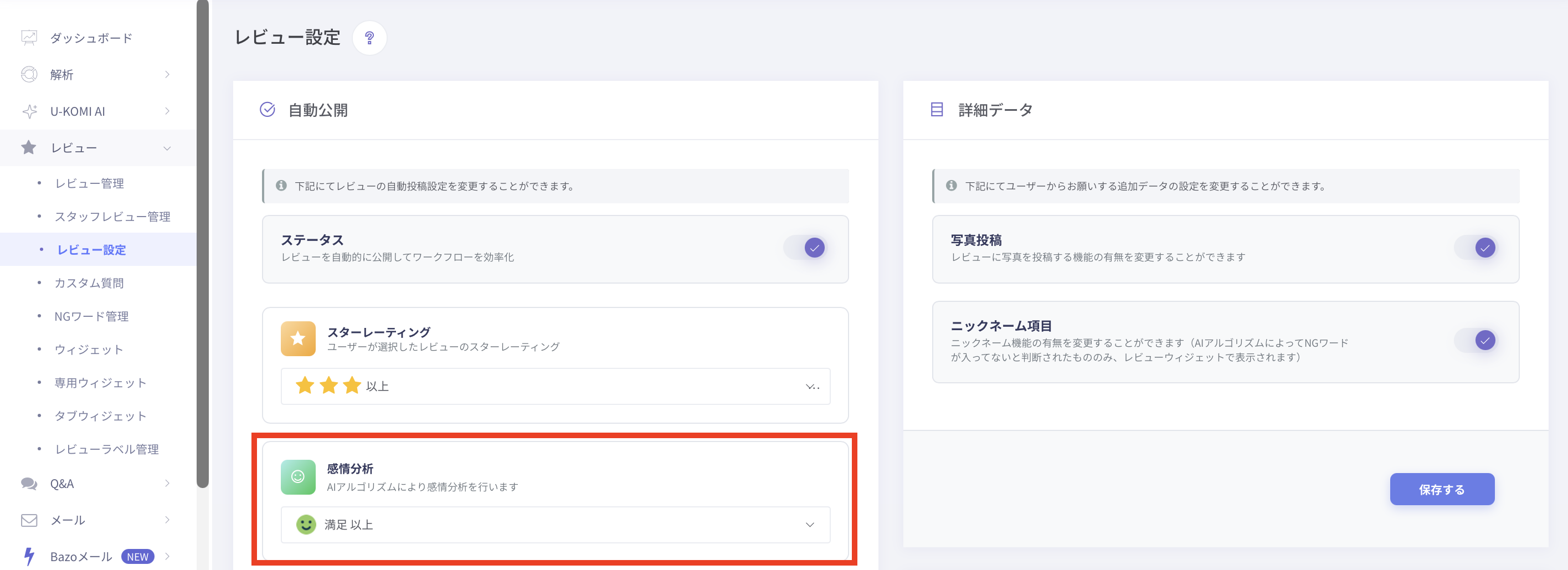The image size is (1568, 570).
Task: Open the star rating threshold dropdown
Action: [554, 386]
